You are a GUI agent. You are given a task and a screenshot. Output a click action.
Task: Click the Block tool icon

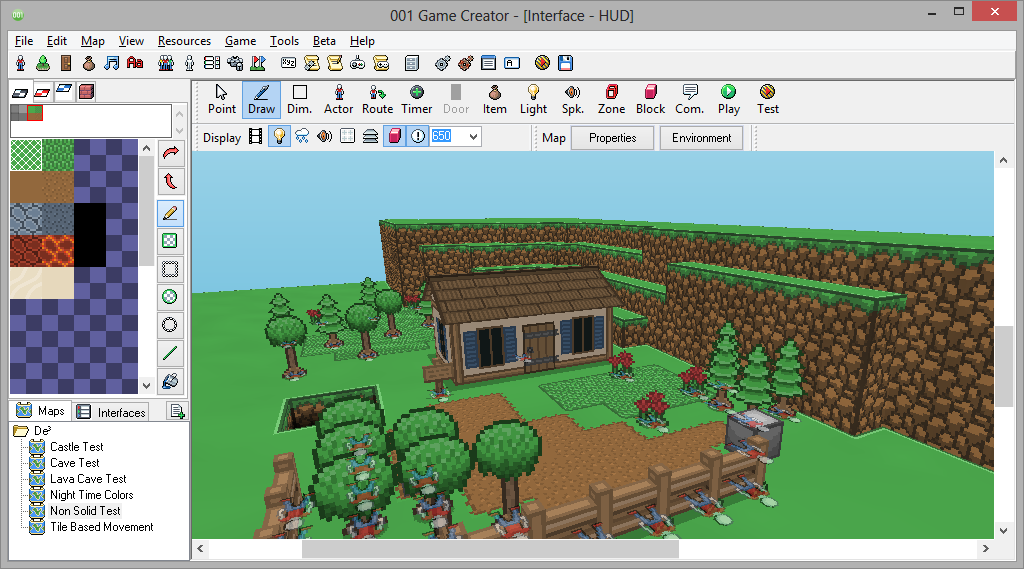point(650,99)
